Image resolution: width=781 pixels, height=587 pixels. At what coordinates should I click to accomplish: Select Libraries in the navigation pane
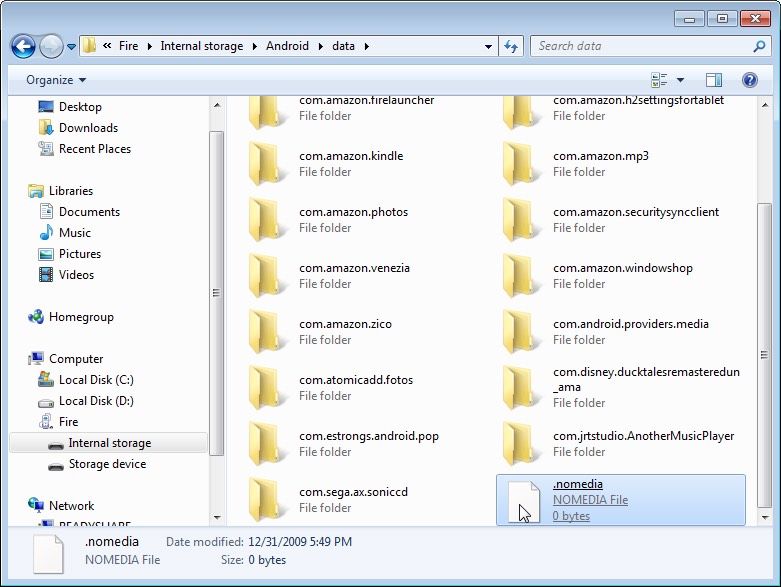(x=71, y=190)
